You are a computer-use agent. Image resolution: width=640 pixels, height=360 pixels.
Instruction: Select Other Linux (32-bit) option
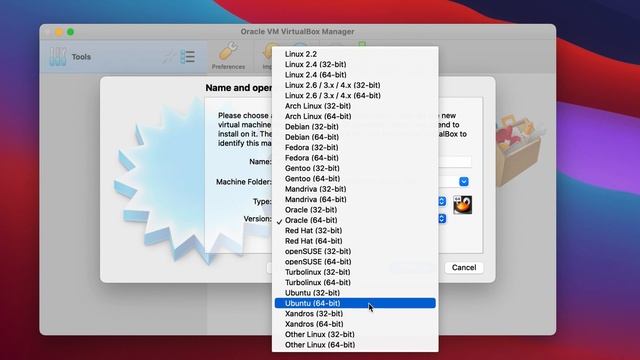point(355,335)
